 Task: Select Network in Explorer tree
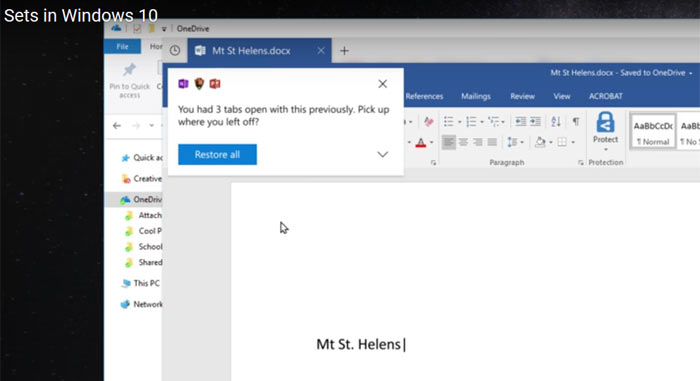[x=142, y=304]
